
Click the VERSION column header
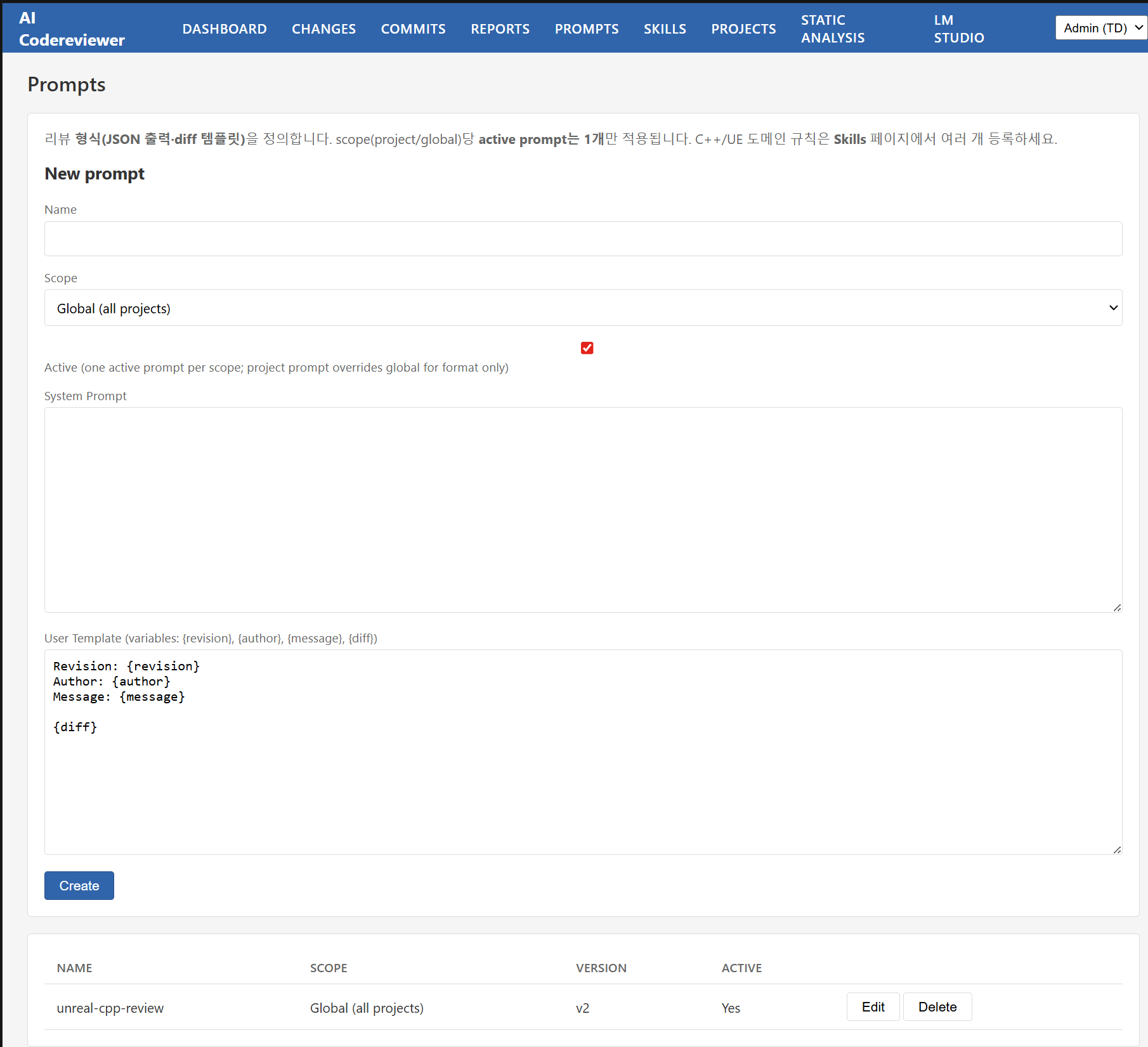click(x=601, y=968)
